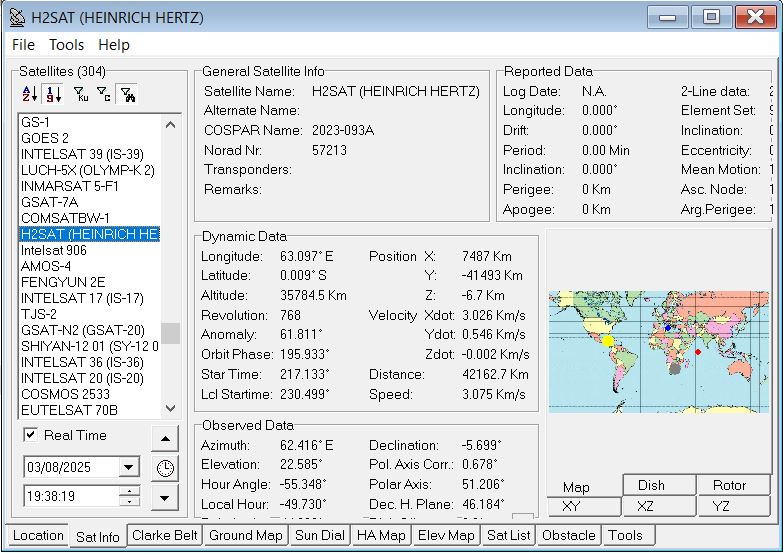Switch to the Sat List tab

(x=508, y=536)
